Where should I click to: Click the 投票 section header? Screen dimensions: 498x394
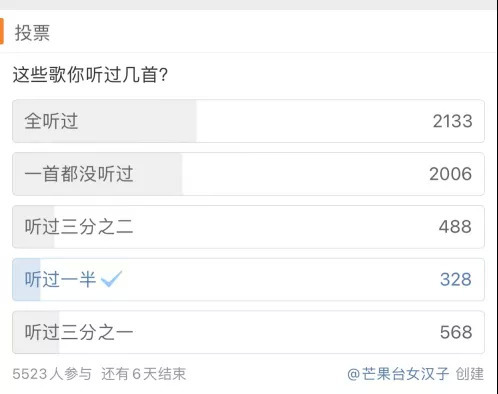32,33
